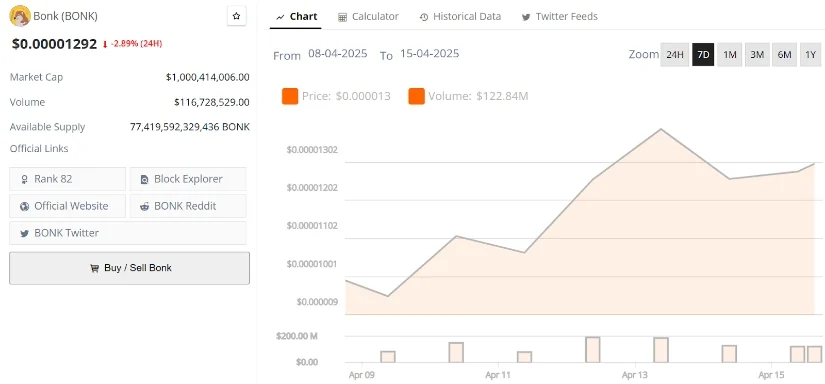Image resolution: width=825 pixels, height=384 pixels.
Task: Open the Chart tab
Action: point(297,16)
